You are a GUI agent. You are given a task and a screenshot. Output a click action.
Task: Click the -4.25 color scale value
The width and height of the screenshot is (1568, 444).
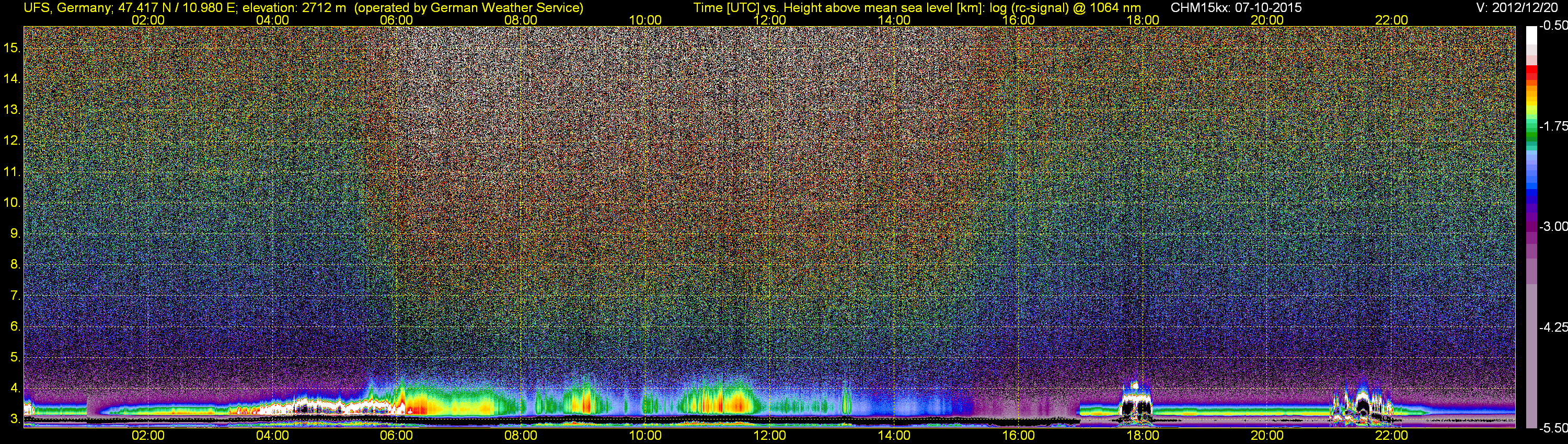coord(1553,327)
